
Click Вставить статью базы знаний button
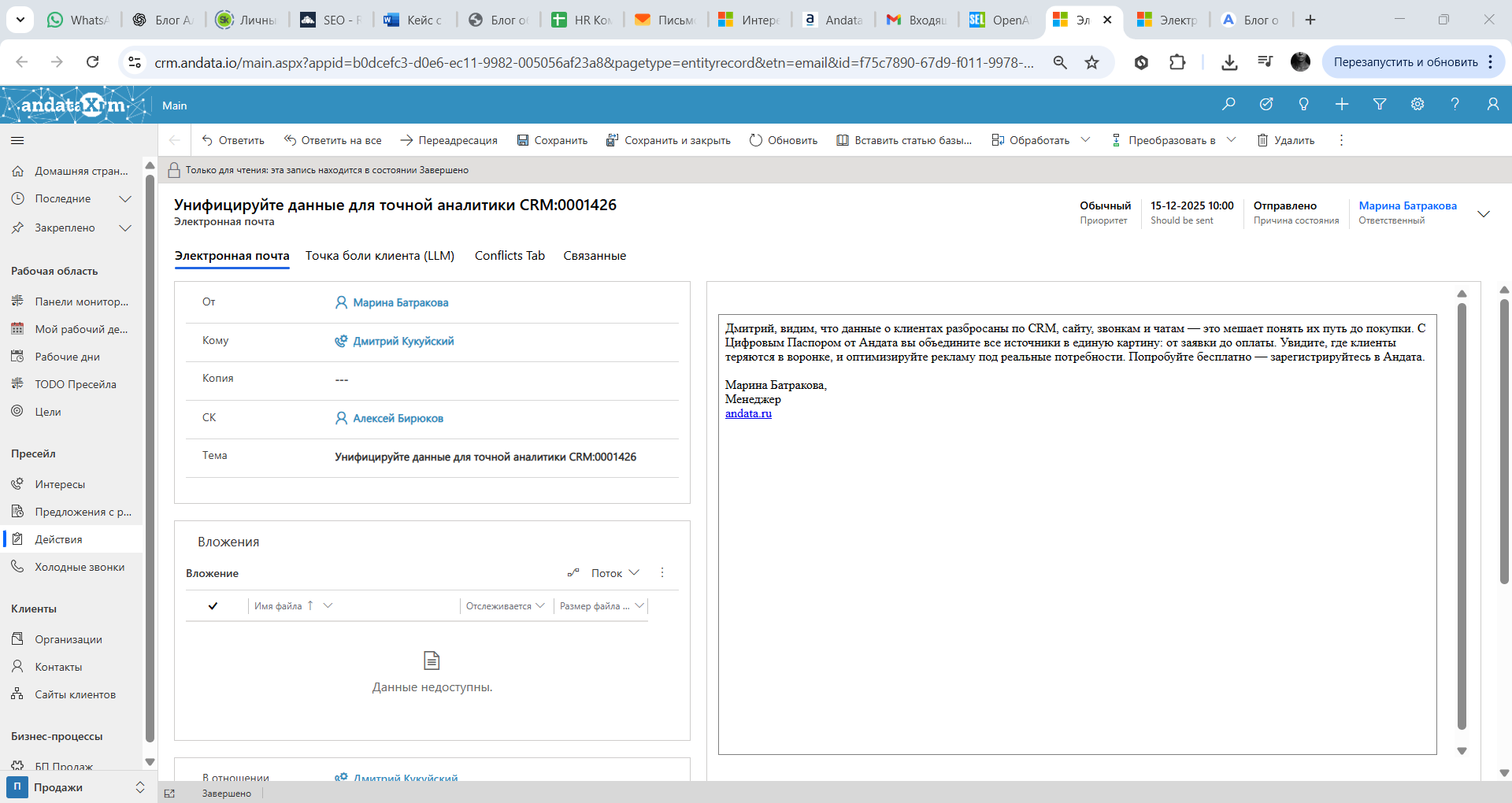[904, 140]
